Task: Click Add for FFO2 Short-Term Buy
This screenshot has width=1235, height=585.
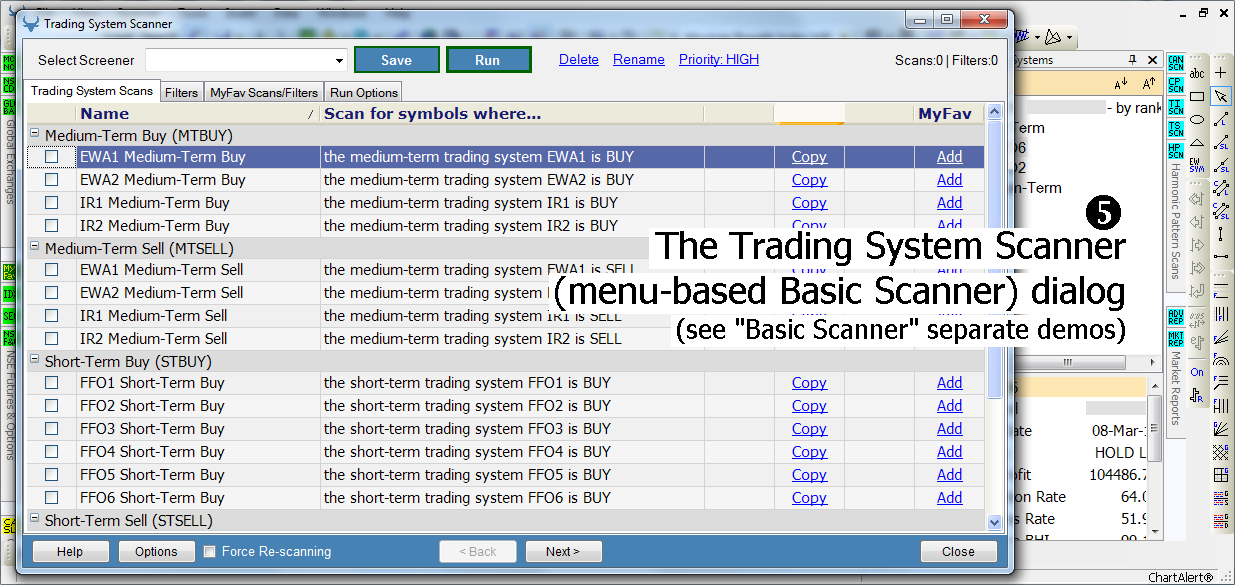Action: click(950, 406)
